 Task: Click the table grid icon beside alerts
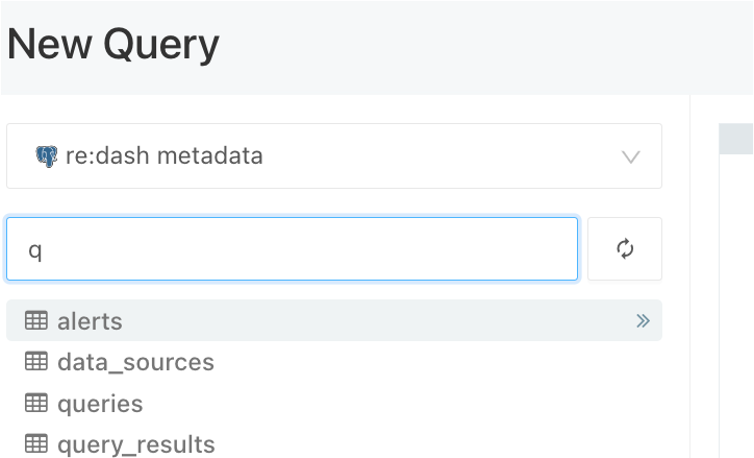tap(36, 320)
